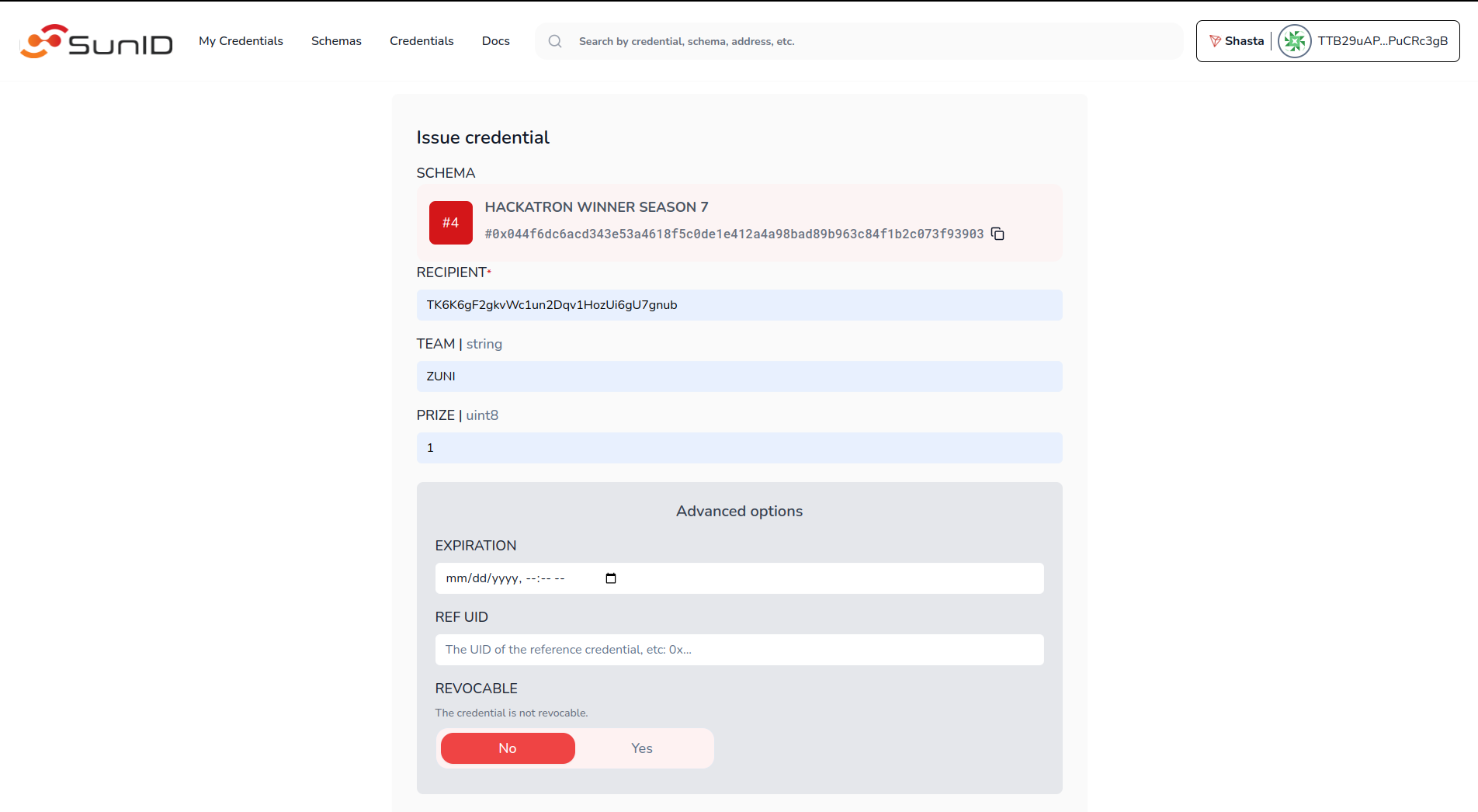Open Credentials menu item
The height and width of the screenshot is (812, 1478).
point(422,41)
